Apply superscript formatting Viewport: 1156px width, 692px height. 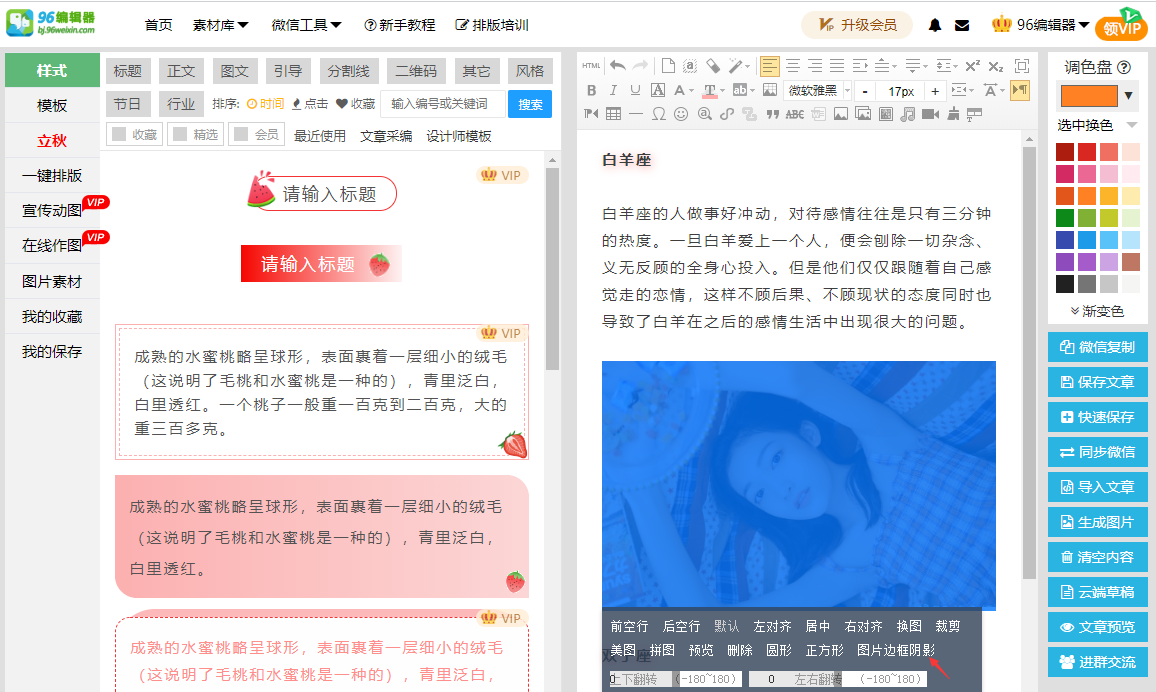tap(972, 66)
